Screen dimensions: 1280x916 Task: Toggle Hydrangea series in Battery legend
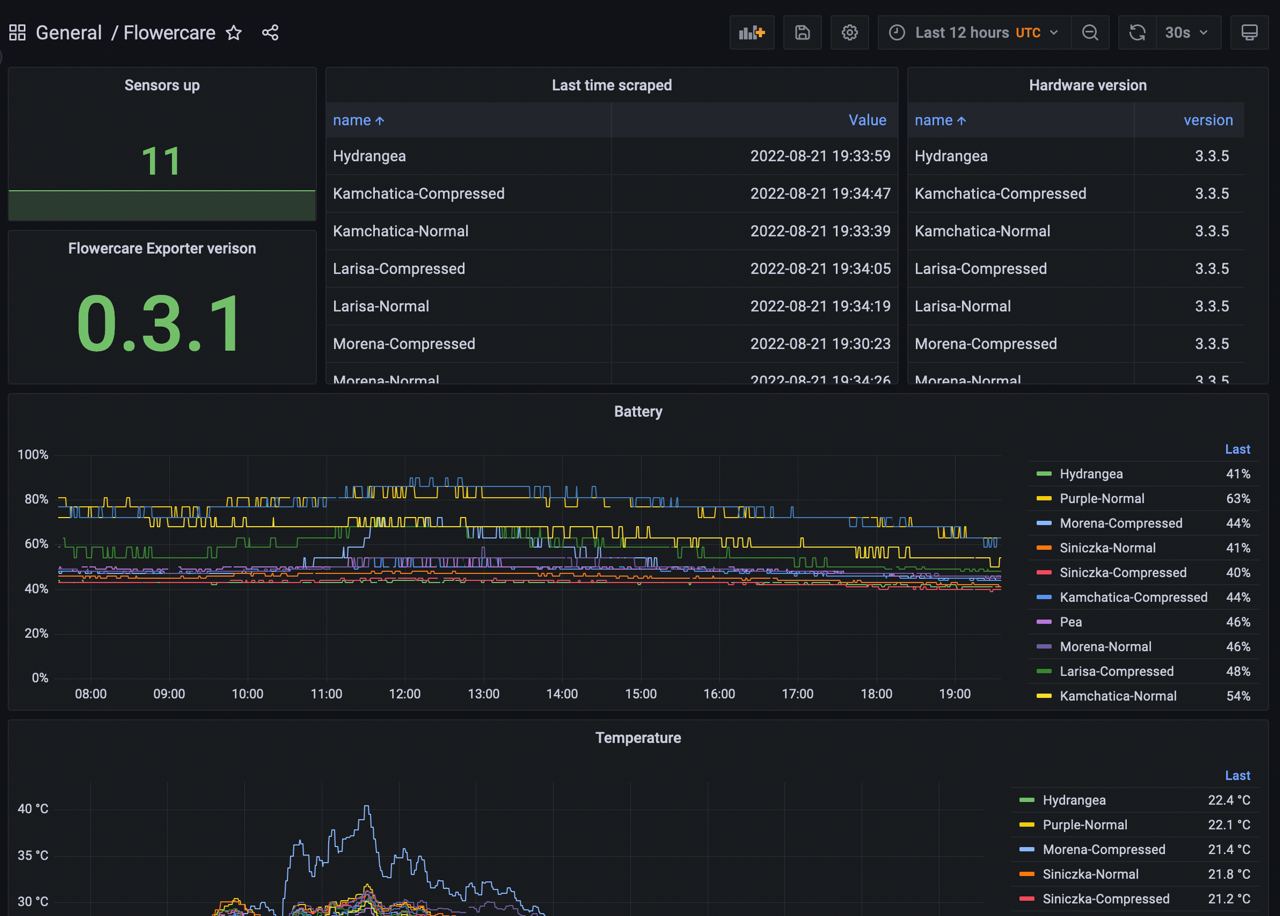tap(1090, 474)
